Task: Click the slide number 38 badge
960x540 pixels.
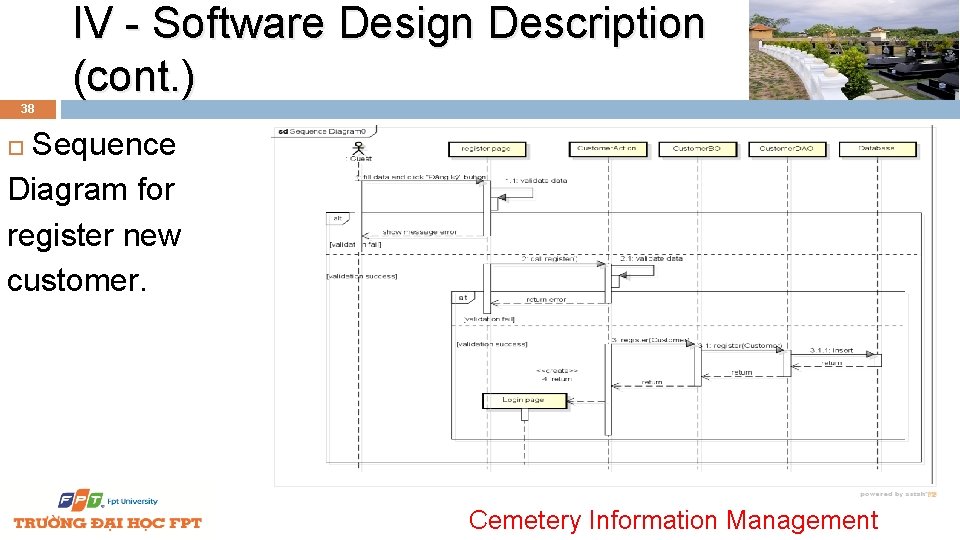Action: [28, 109]
